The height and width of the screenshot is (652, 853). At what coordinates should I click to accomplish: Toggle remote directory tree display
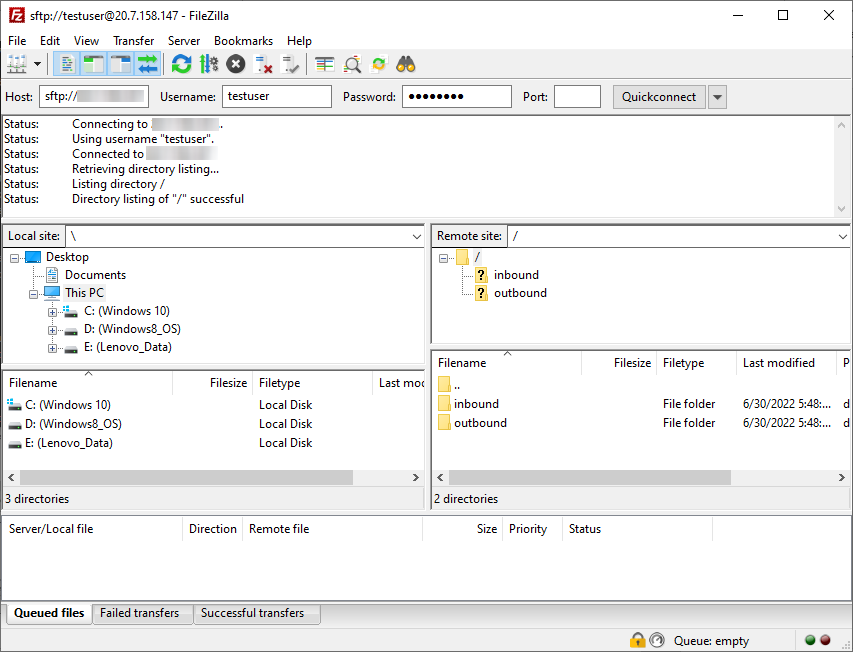[x=120, y=64]
